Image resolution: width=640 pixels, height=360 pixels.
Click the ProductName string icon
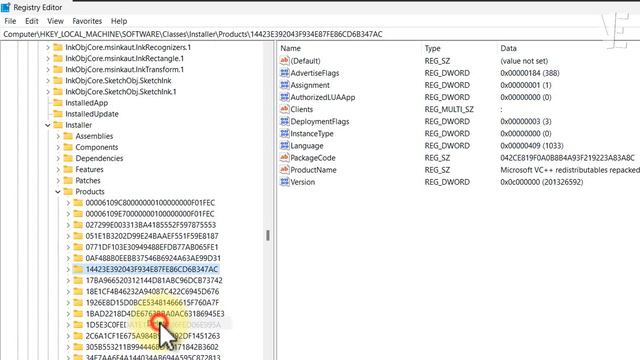(x=284, y=170)
